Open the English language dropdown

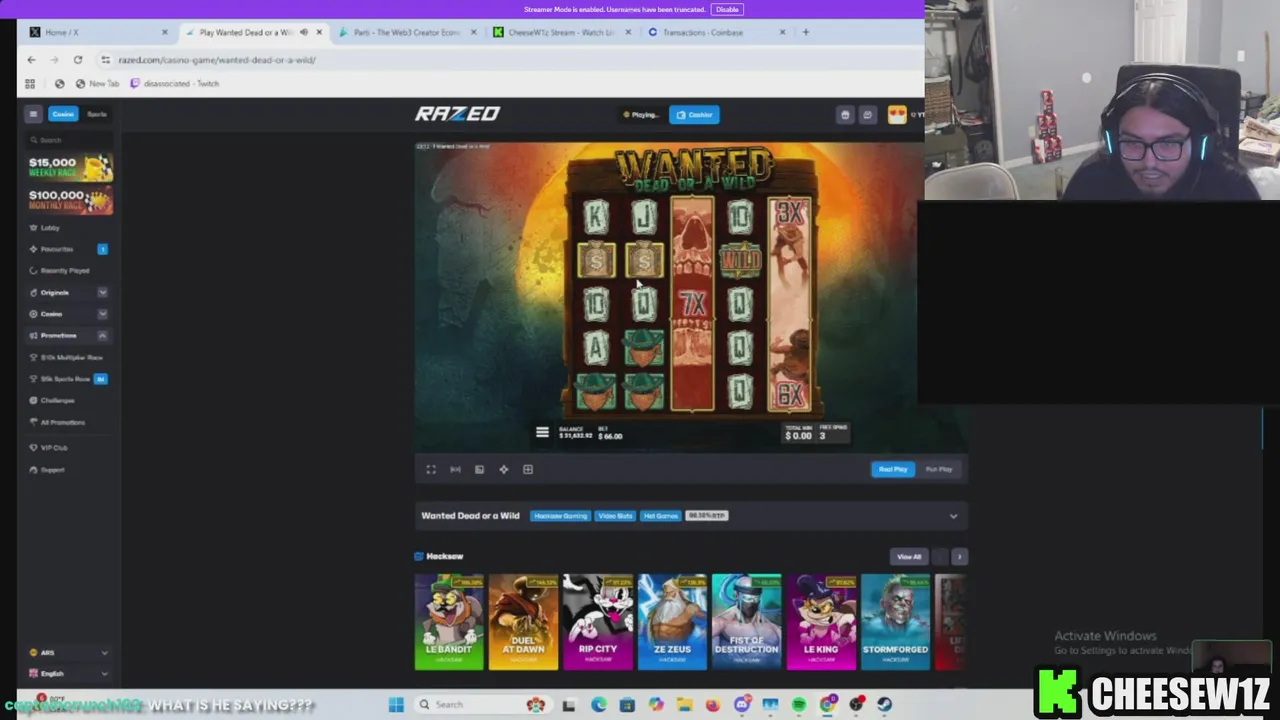click(69, 674)
